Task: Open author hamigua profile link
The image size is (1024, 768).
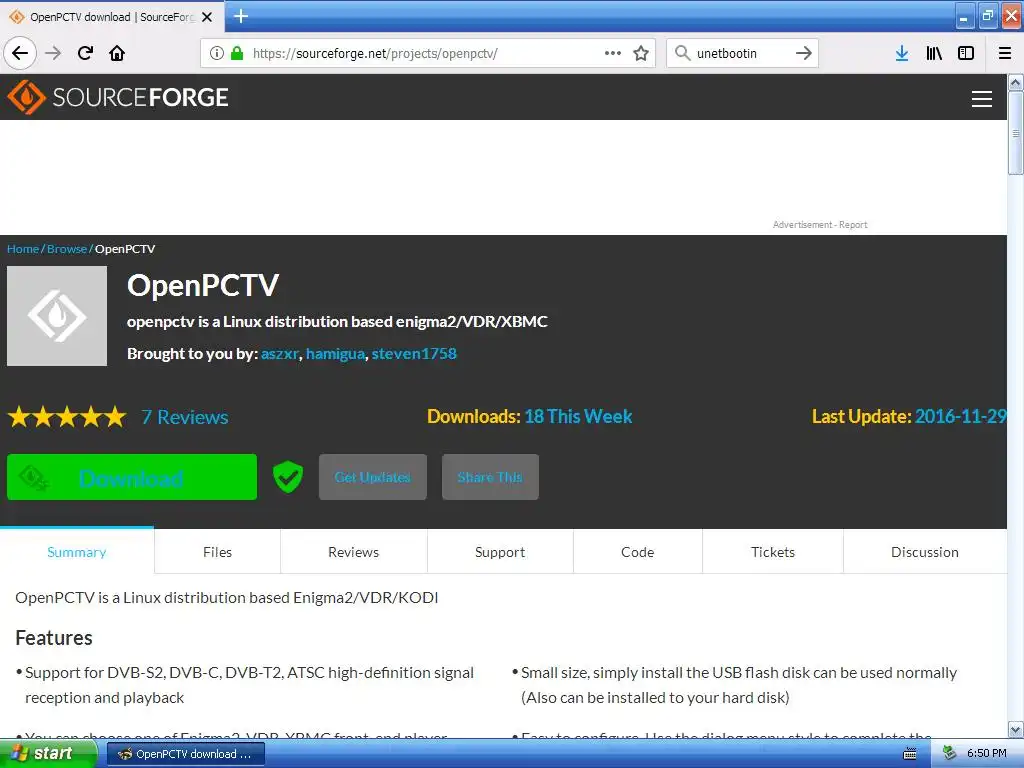Action: pyautogui.click(x=335, y=354)
